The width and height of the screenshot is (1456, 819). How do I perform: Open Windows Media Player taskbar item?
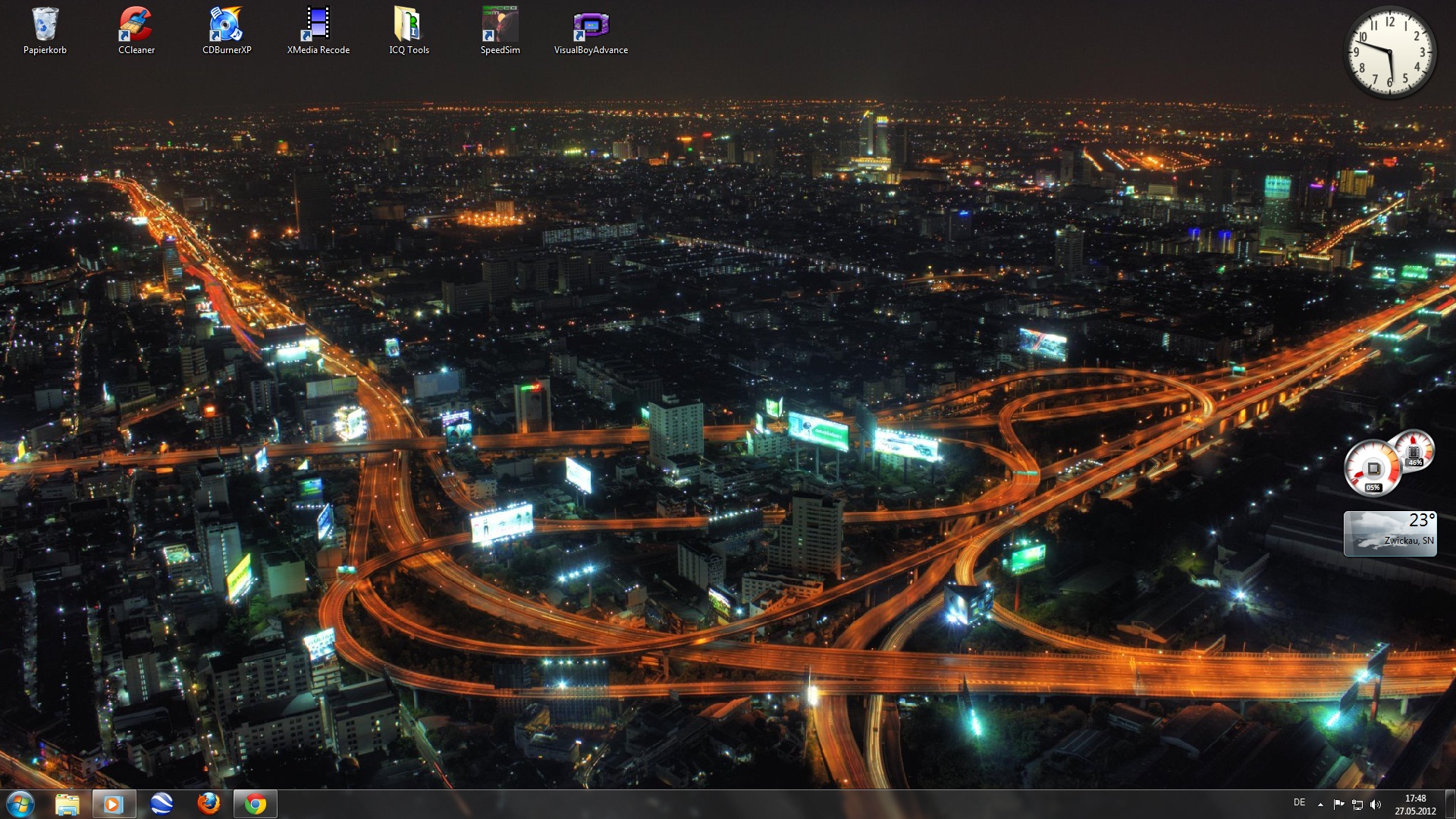[x=114, y=804]
